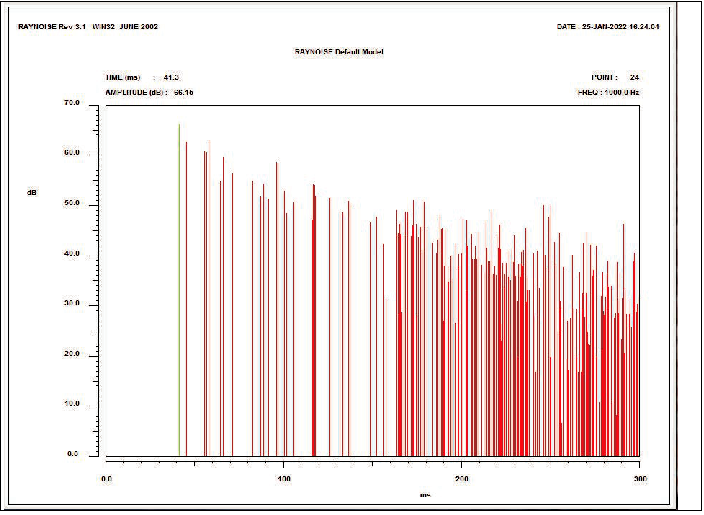The image size is (704, 515).
Task: Select the AMPLITUDE (dB) readout value
Action: 183,92
